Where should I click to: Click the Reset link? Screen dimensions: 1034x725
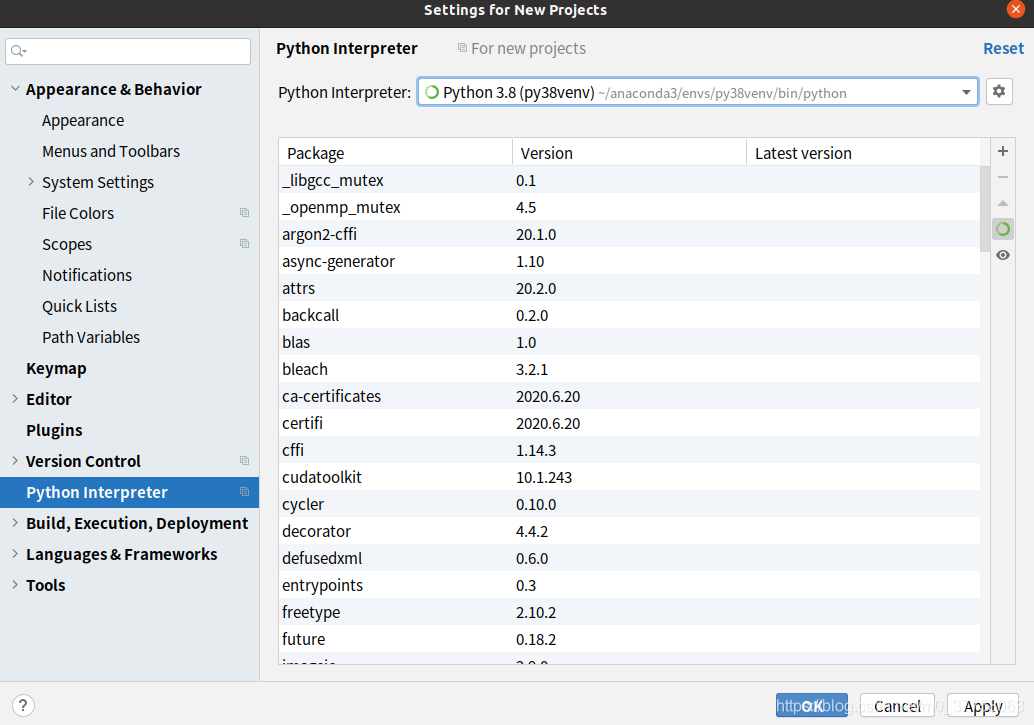[1003, 48]
